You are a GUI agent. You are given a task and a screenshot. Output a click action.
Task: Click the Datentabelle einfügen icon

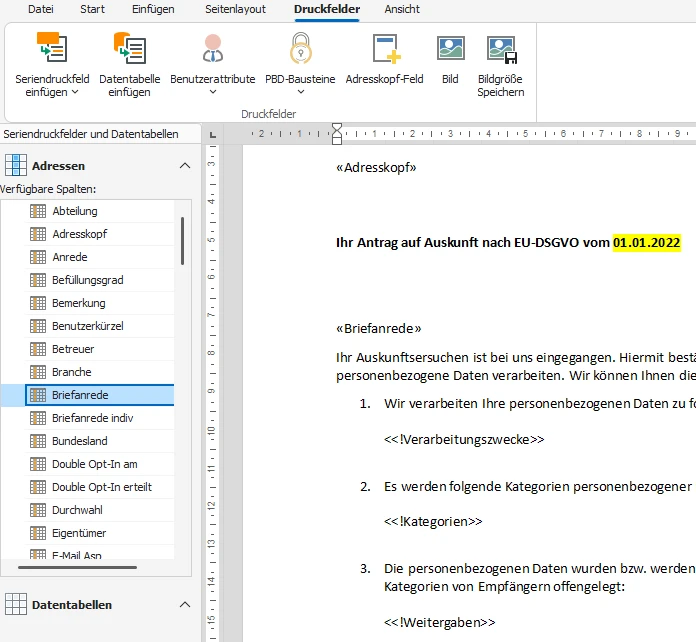(129, 47)
